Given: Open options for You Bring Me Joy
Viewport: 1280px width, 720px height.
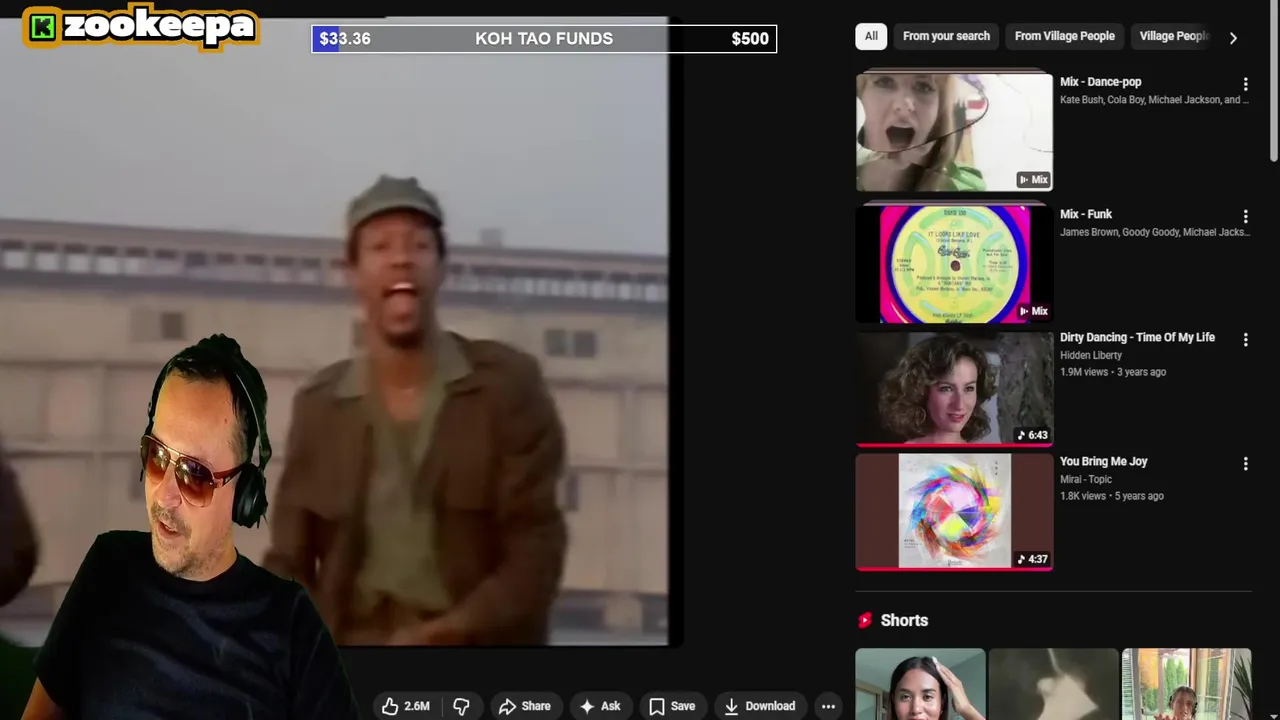Looking at the screenshot, I should click(1245, 464).
